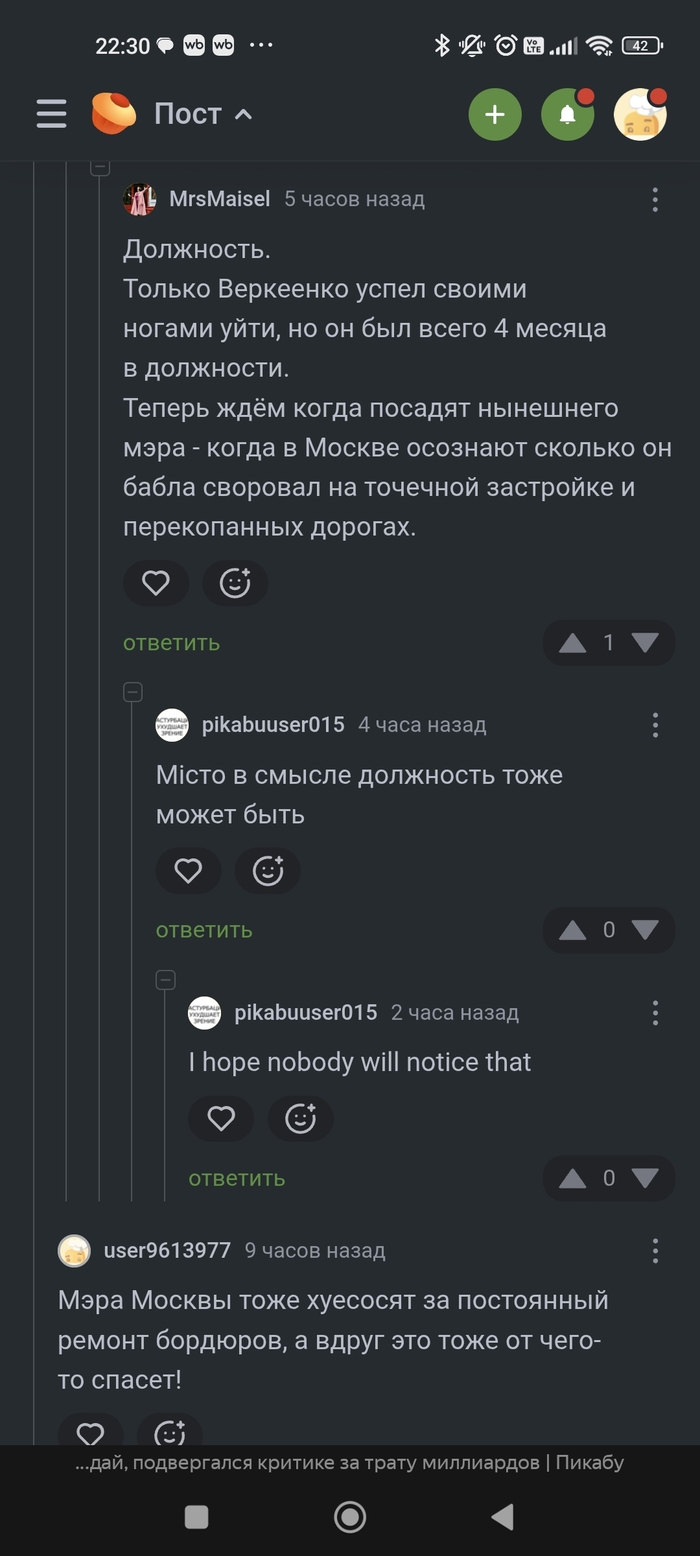
Task: Collapse the pikabuuser015 2 часа назад reply
Action: [166, 980]
